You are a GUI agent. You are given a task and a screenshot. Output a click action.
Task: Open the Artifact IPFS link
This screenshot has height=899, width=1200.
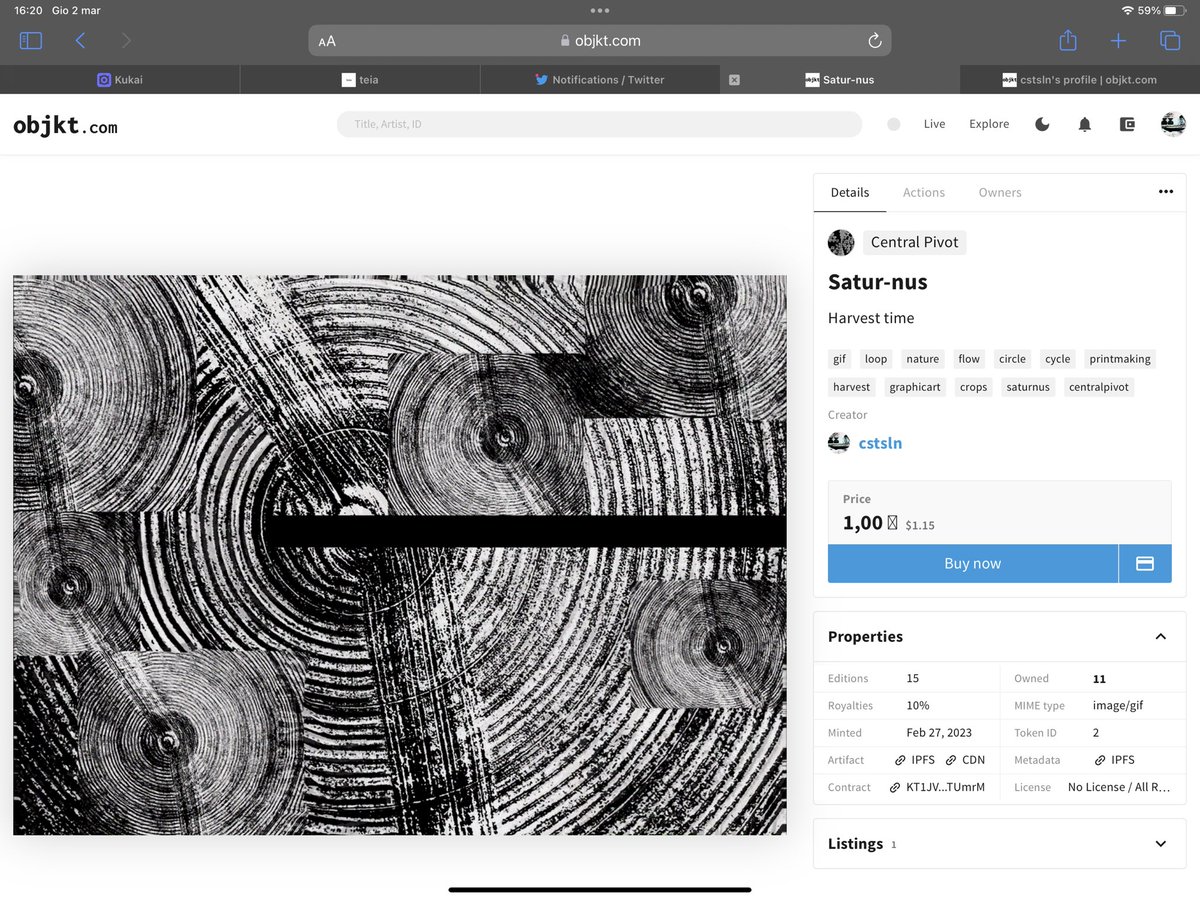915,760
